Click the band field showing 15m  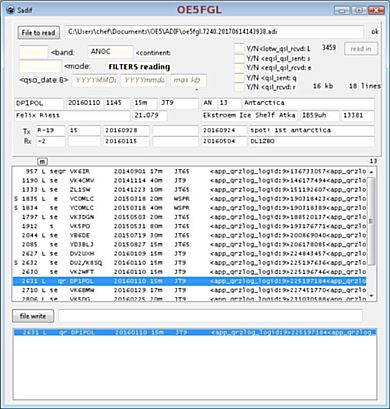coord(145,103)
